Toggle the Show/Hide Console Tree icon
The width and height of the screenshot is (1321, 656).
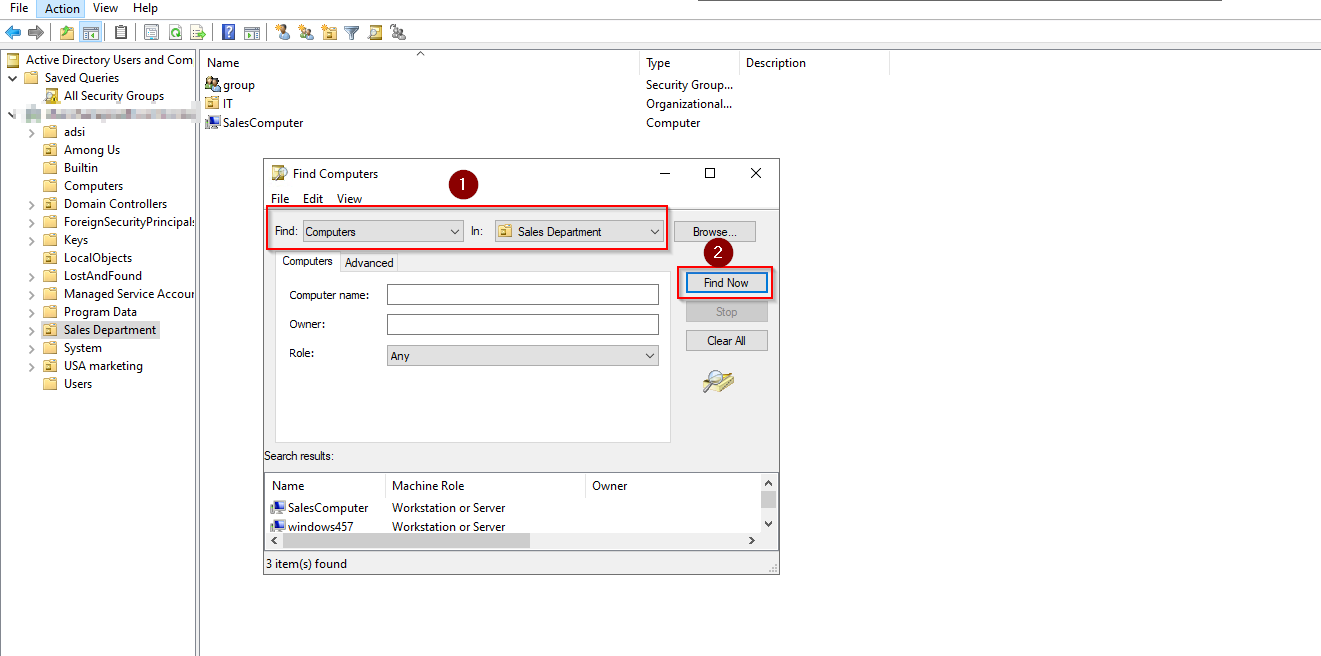click(x=89, y=31)
